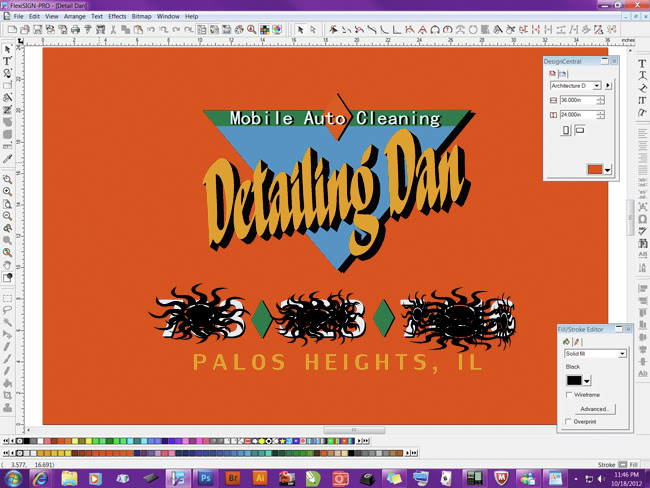
Task: Open the Black fill color dropdown arrow
Action: [x=587, y=381]
